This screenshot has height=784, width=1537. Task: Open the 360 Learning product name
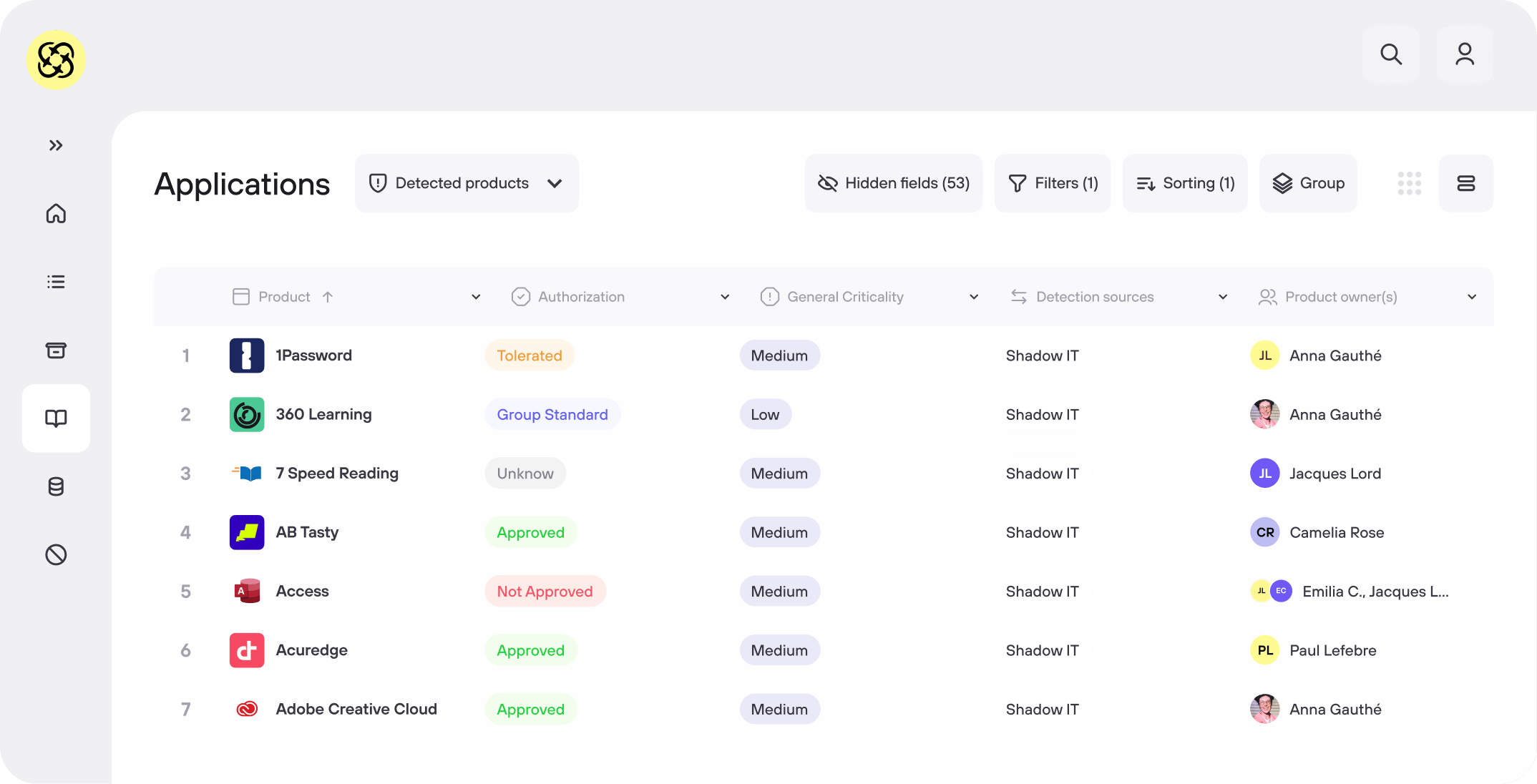[324, 415]
